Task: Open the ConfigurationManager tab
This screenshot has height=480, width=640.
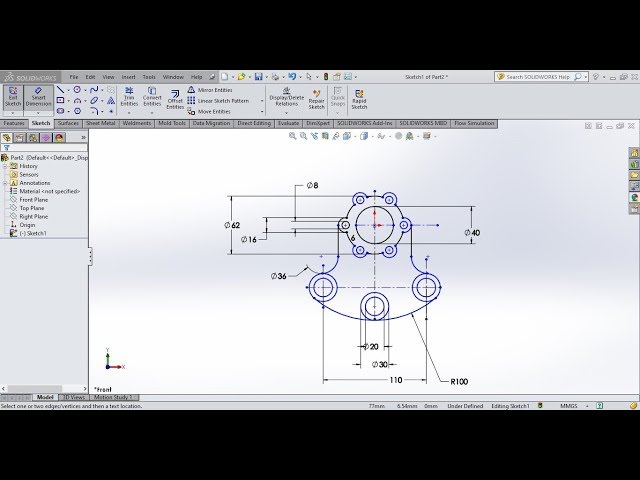Action: 33,138
